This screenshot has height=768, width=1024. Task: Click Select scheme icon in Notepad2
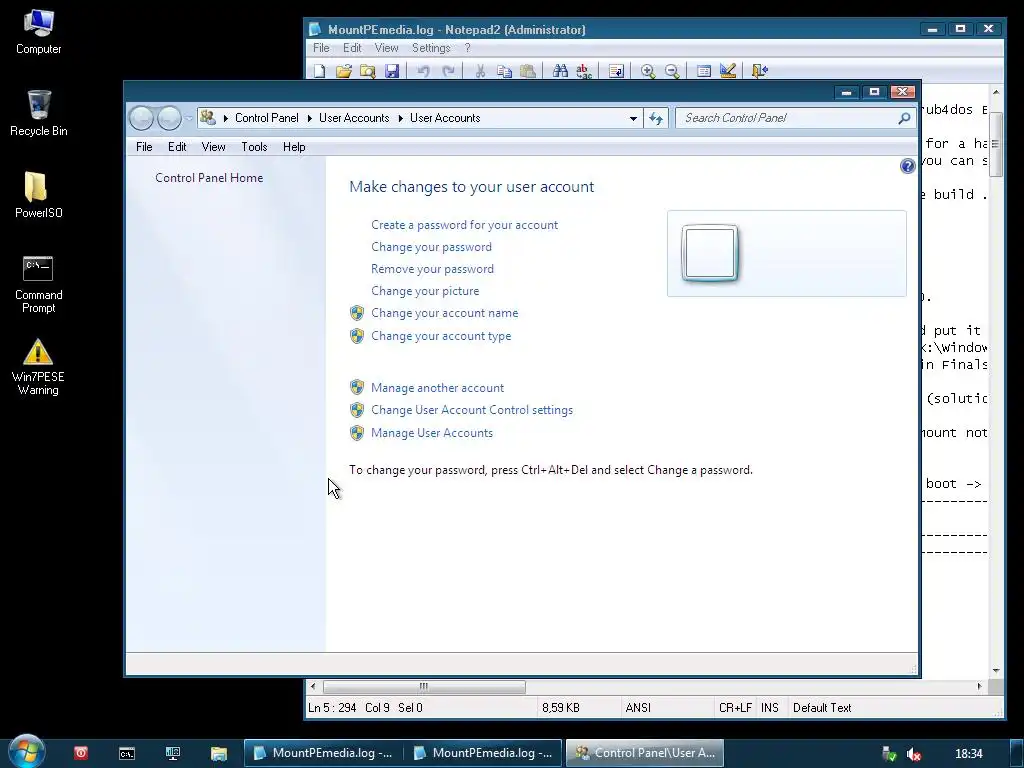click(x=704, y=71)
